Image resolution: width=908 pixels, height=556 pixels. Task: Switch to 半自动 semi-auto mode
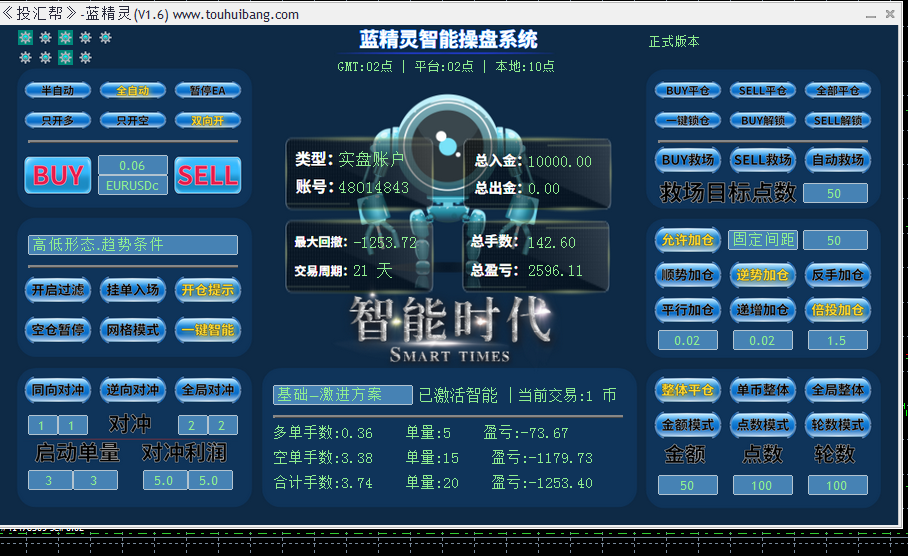coord(57,90)
